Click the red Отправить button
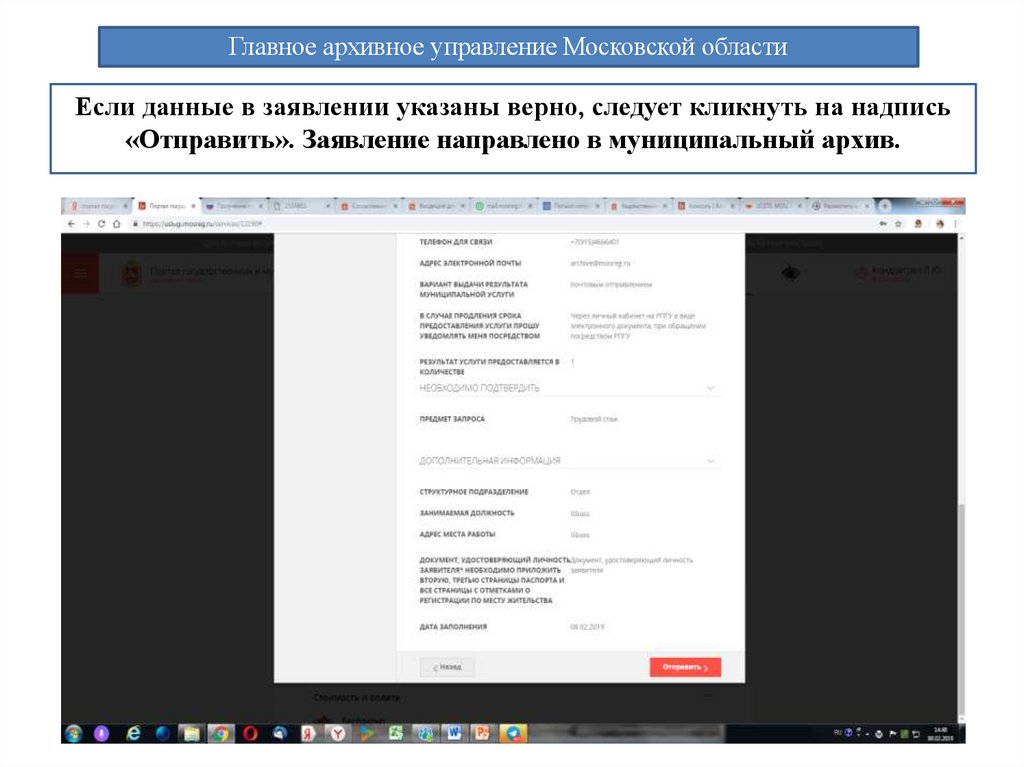Screen dimensions: 1024x767 (685, 667)
